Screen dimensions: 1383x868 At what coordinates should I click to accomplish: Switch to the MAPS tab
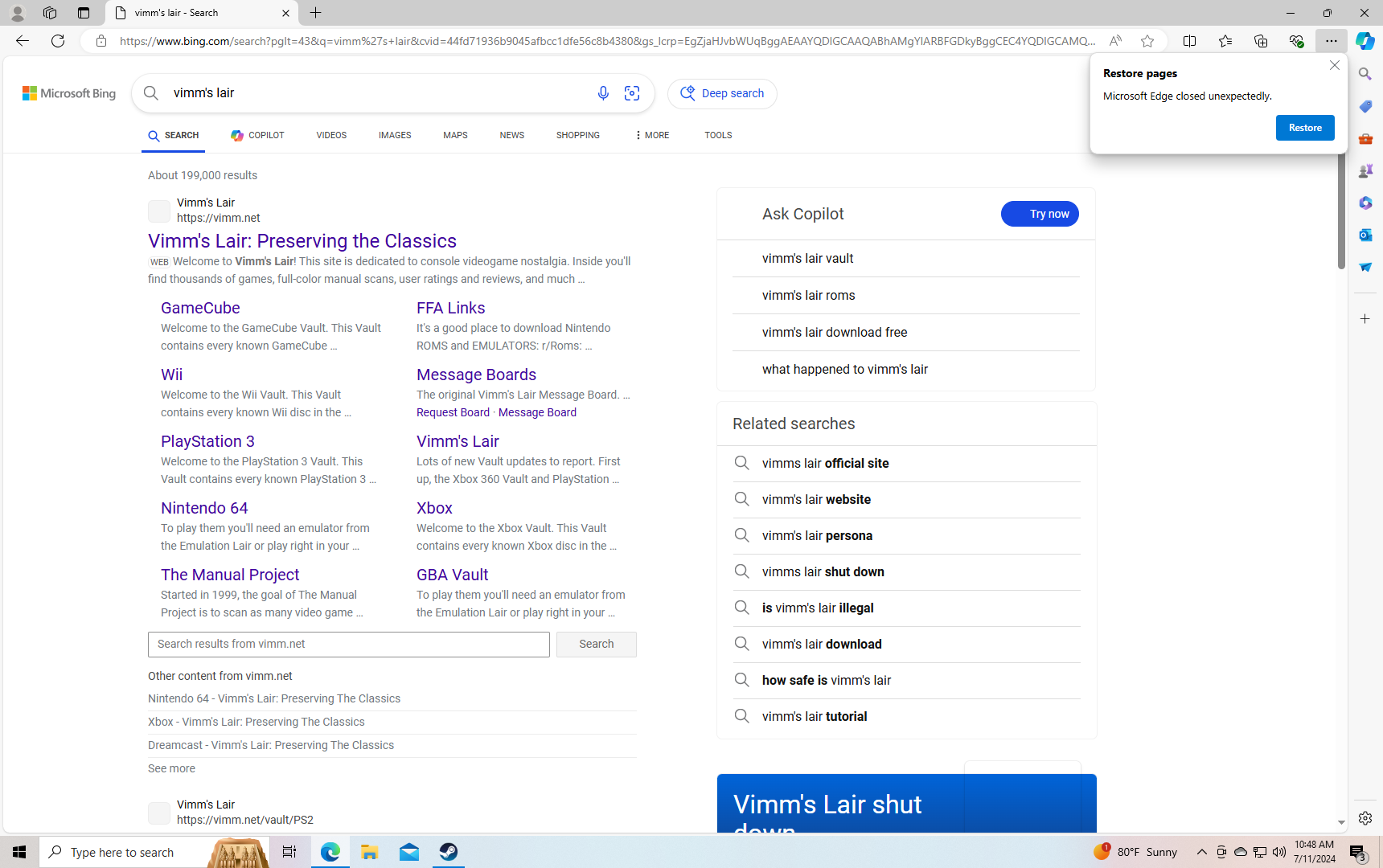click(455, 135)
